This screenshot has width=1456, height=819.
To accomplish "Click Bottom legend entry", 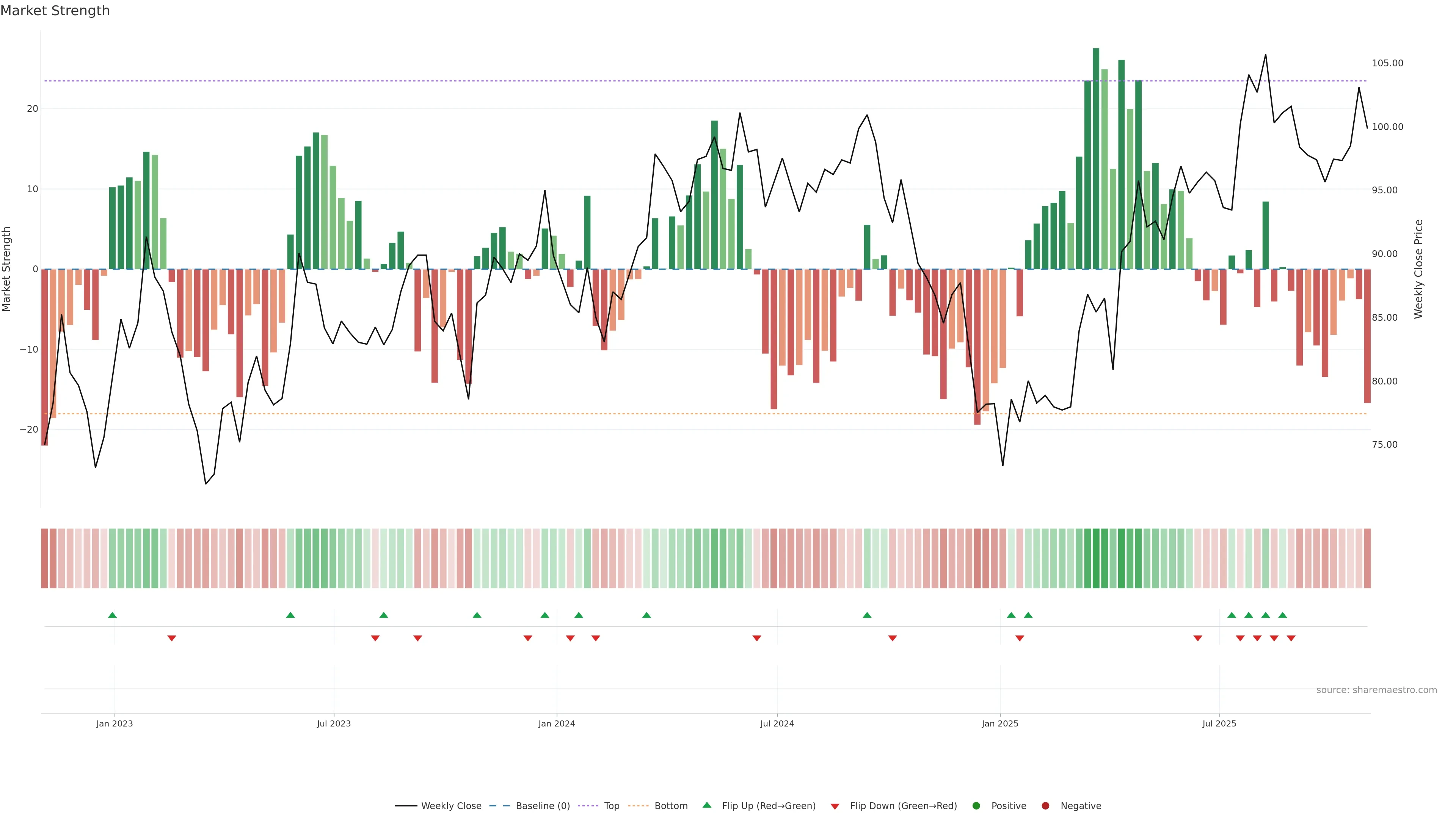I will 670,806.
